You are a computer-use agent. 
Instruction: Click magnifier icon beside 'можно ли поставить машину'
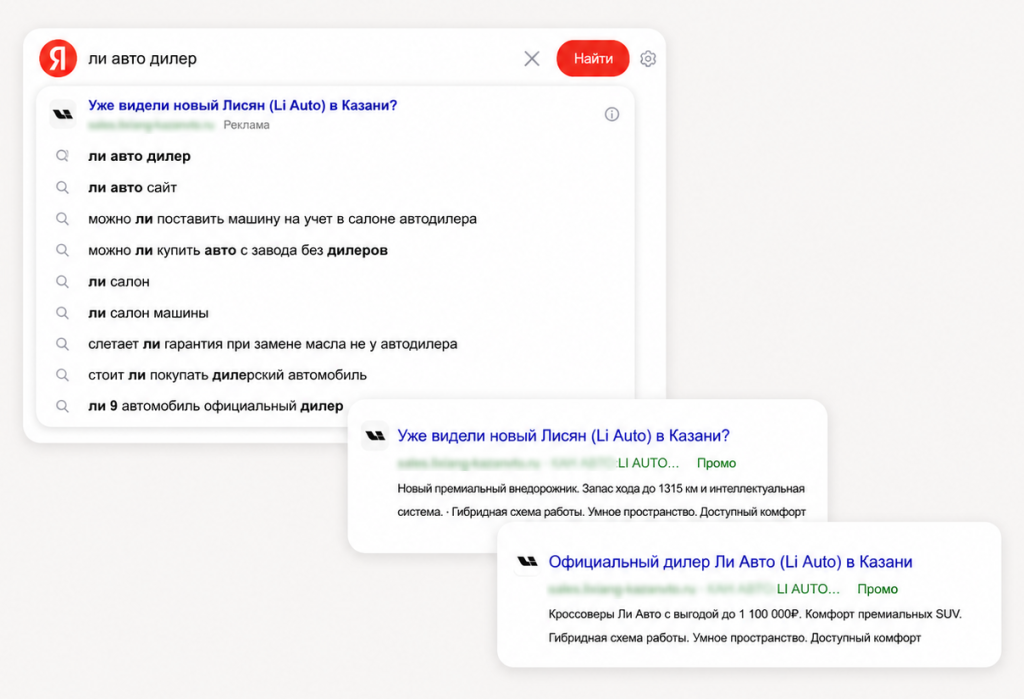62,219
